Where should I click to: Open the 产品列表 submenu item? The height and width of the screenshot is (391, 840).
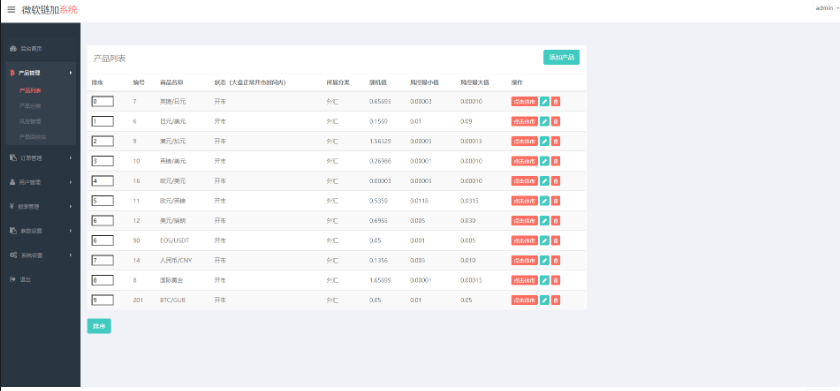(30, 91)
